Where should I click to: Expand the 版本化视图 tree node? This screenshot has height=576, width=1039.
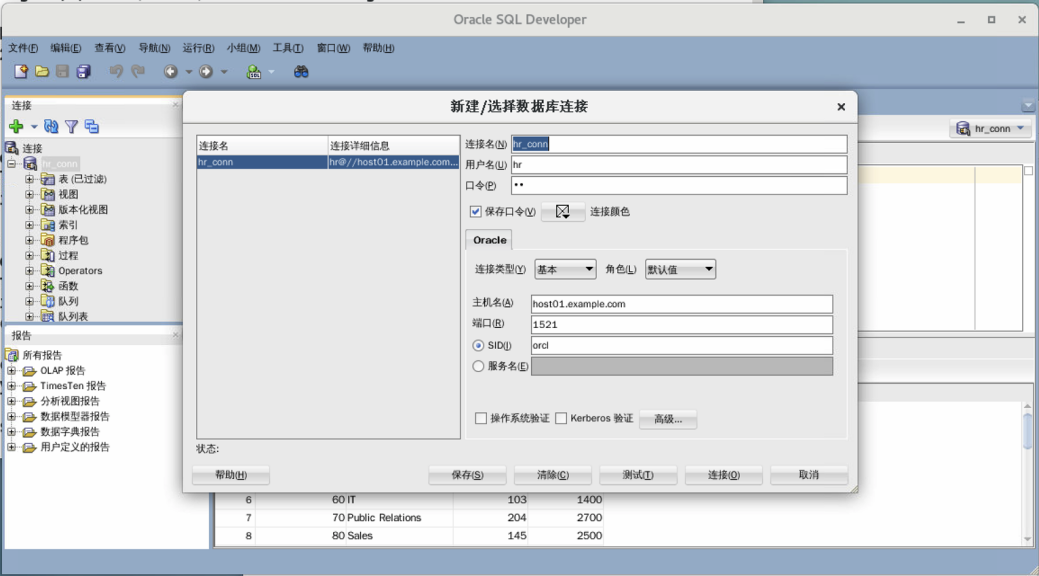(29, 209)
